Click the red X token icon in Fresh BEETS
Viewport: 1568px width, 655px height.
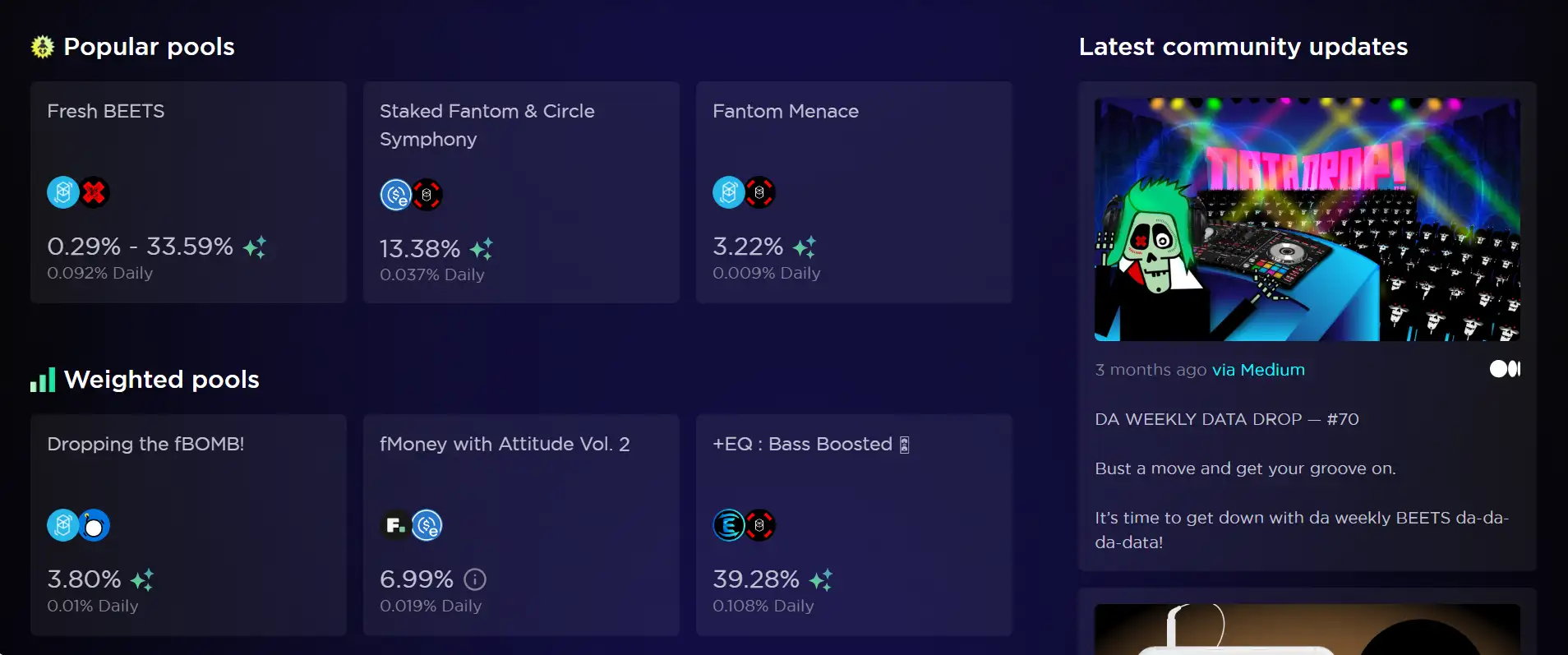(95, 192)
